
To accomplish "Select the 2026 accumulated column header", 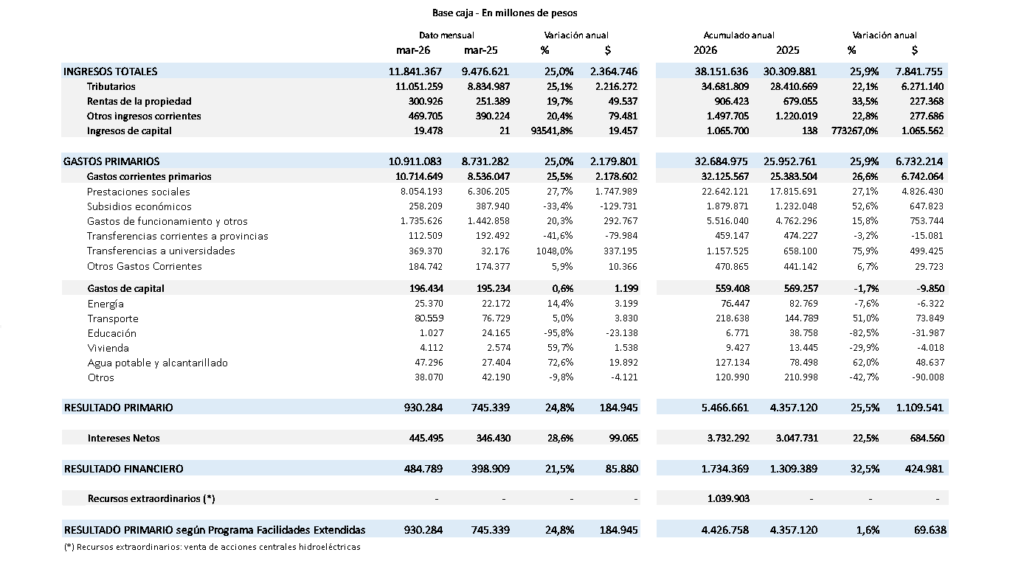I will (x=705, y=49).
